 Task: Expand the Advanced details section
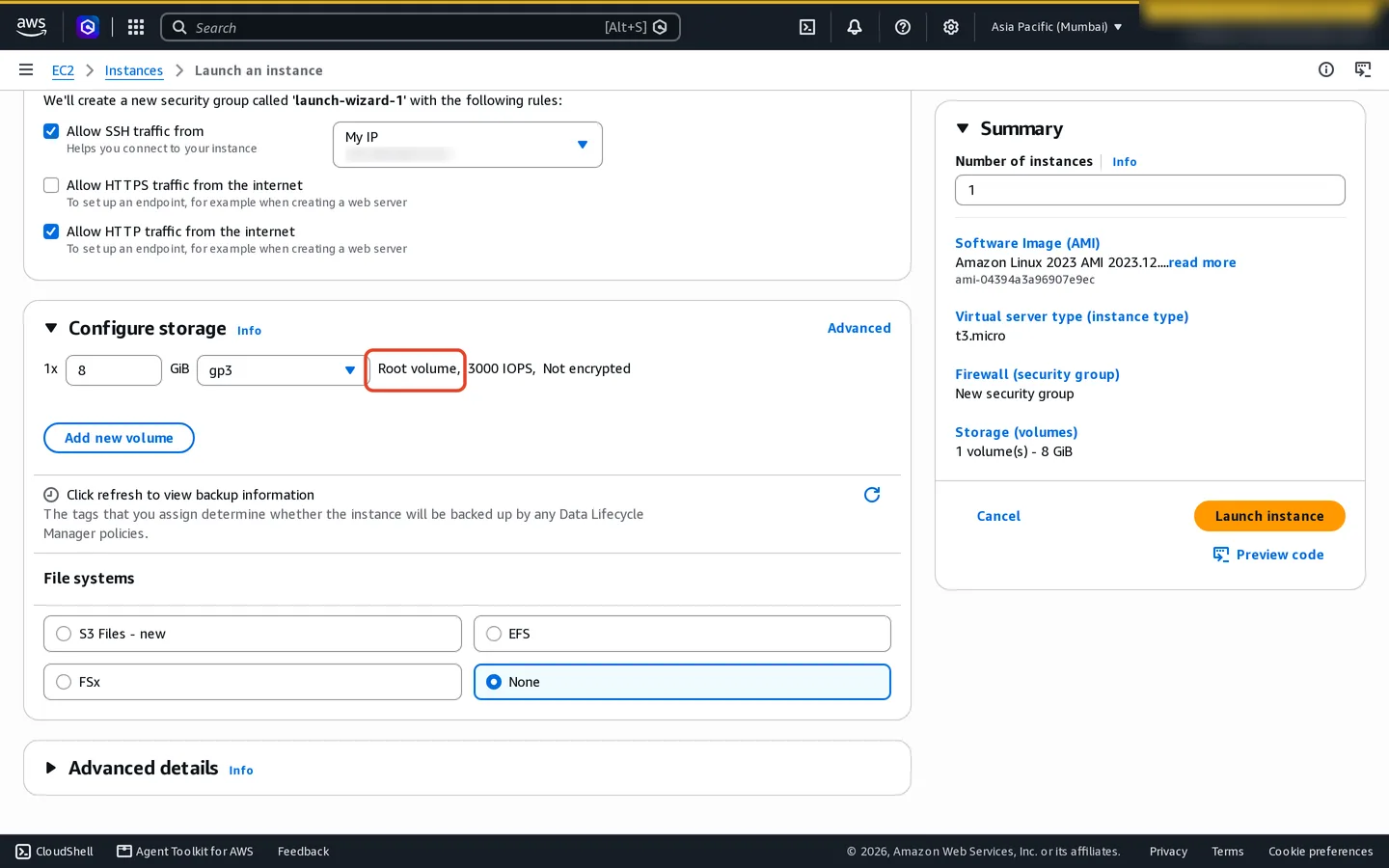click(x=51, y=768)
